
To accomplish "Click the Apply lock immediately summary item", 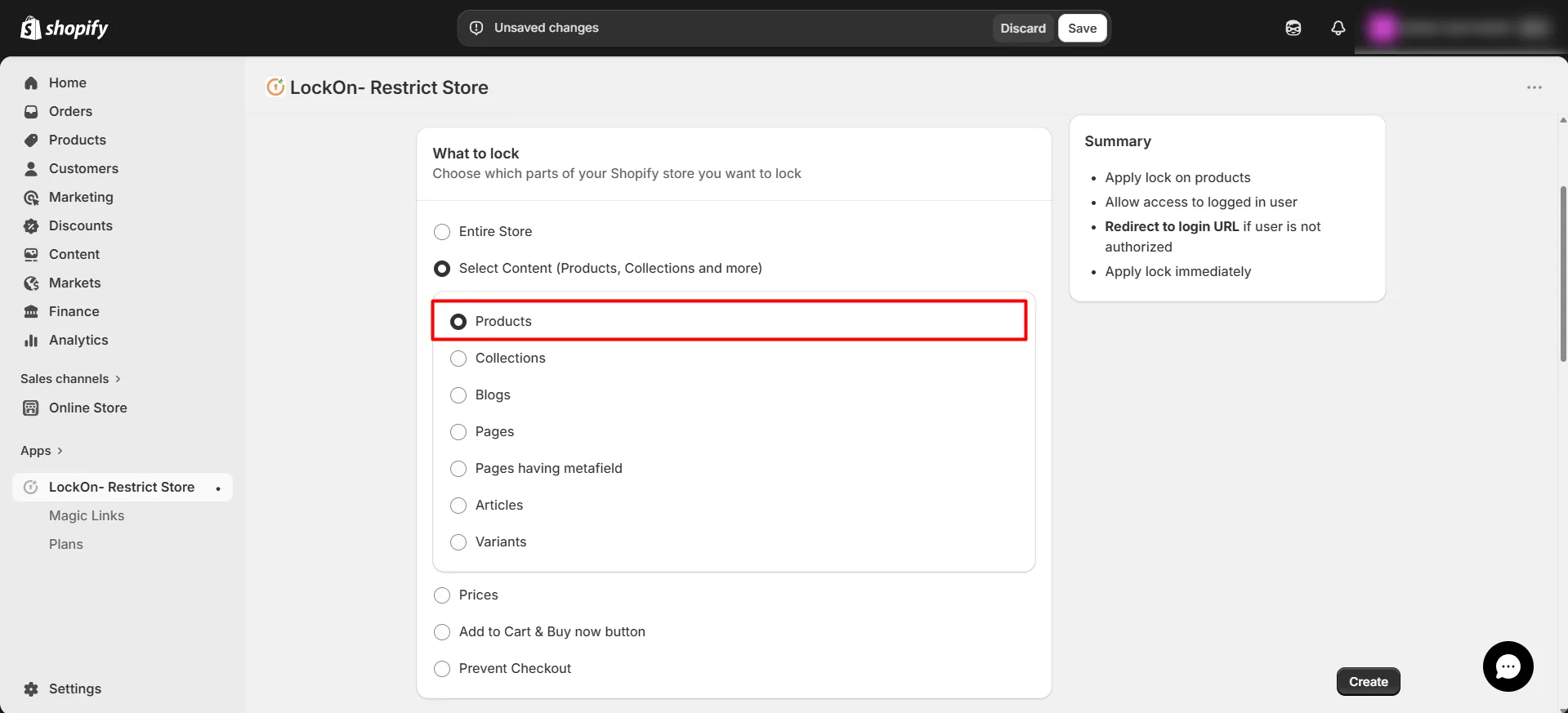I will 1178,271.
